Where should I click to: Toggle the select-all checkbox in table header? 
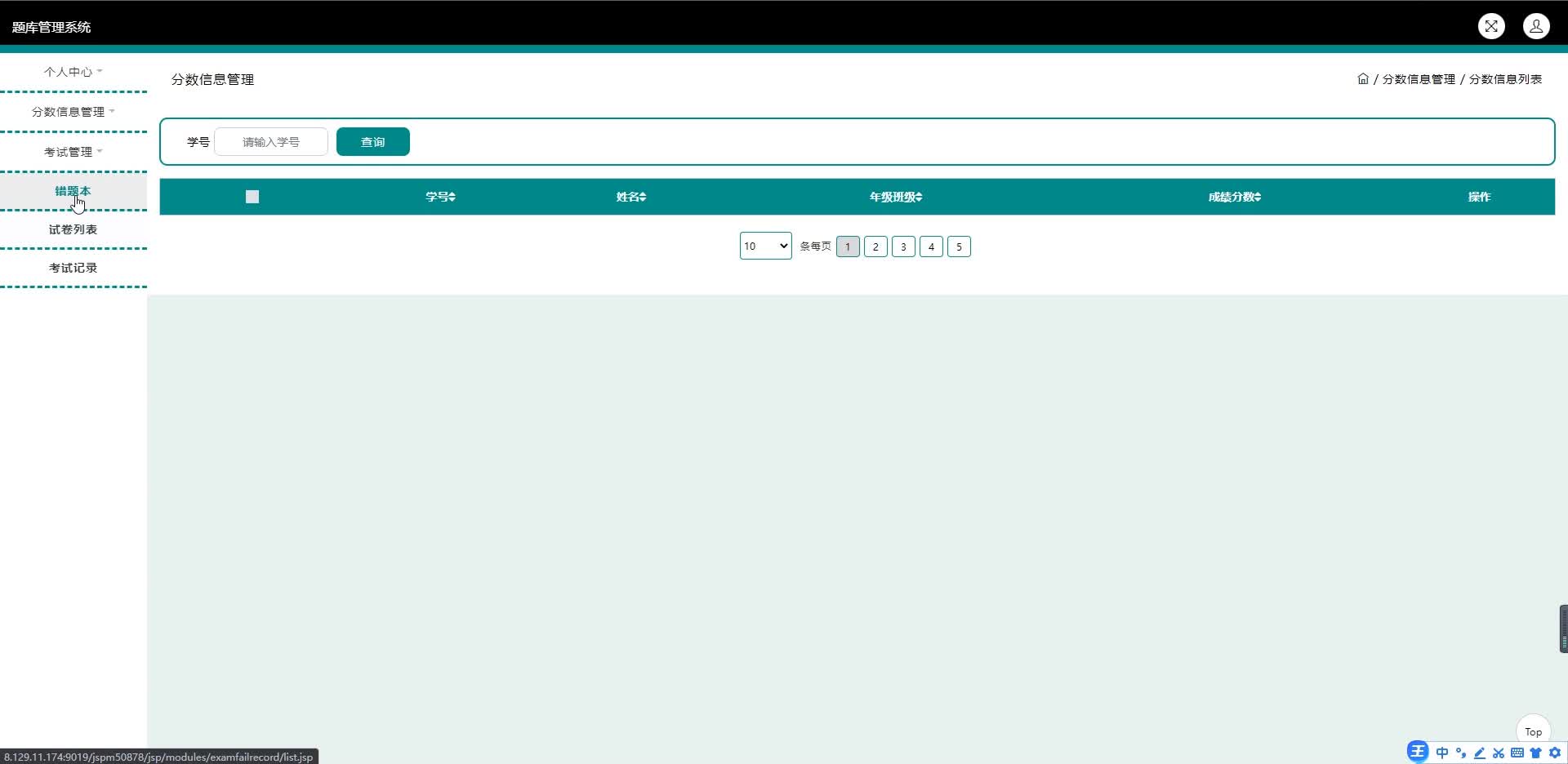252,197
